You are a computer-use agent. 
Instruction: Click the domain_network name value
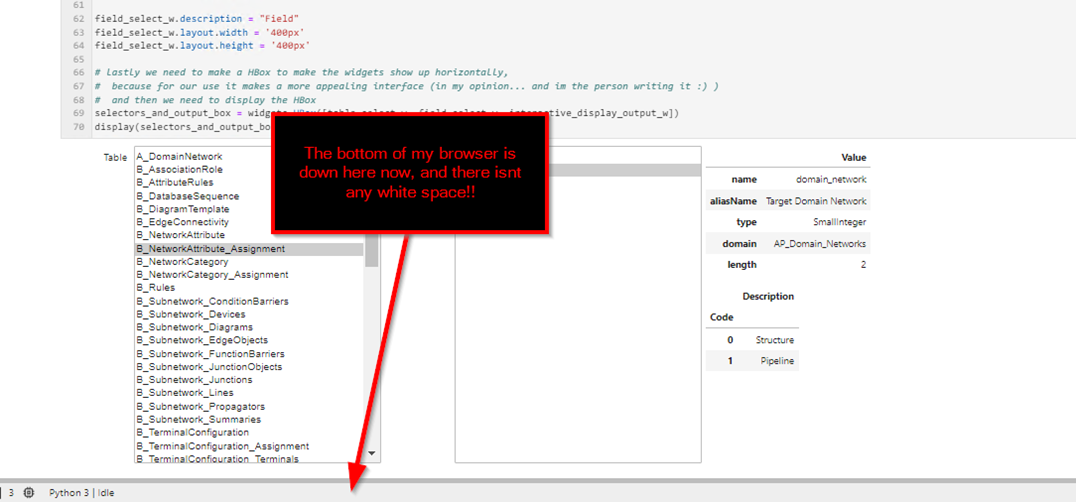(831, 180)
